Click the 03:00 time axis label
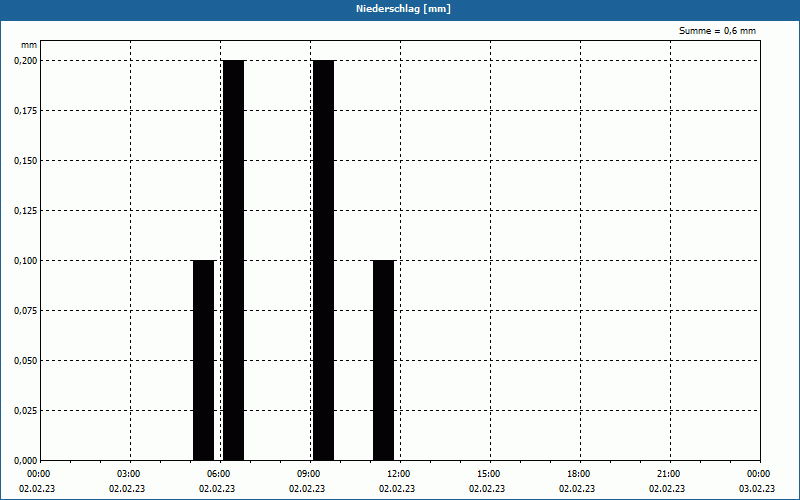 (x=129, y=474)
